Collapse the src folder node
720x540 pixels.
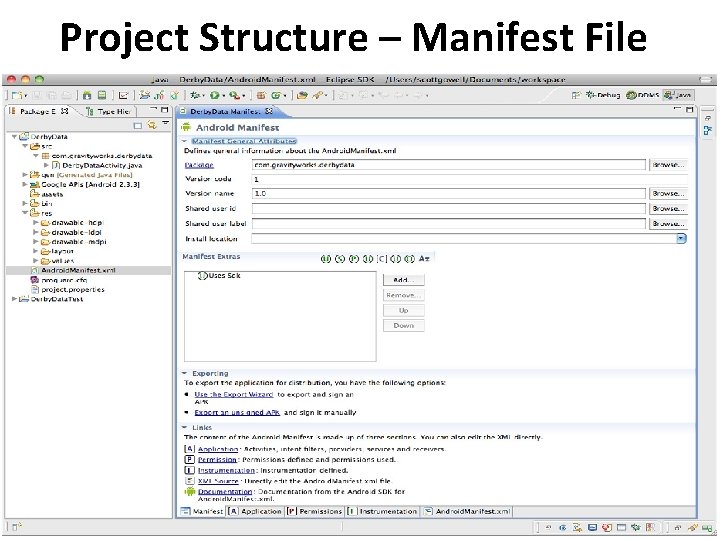click(x=25, y=146)
